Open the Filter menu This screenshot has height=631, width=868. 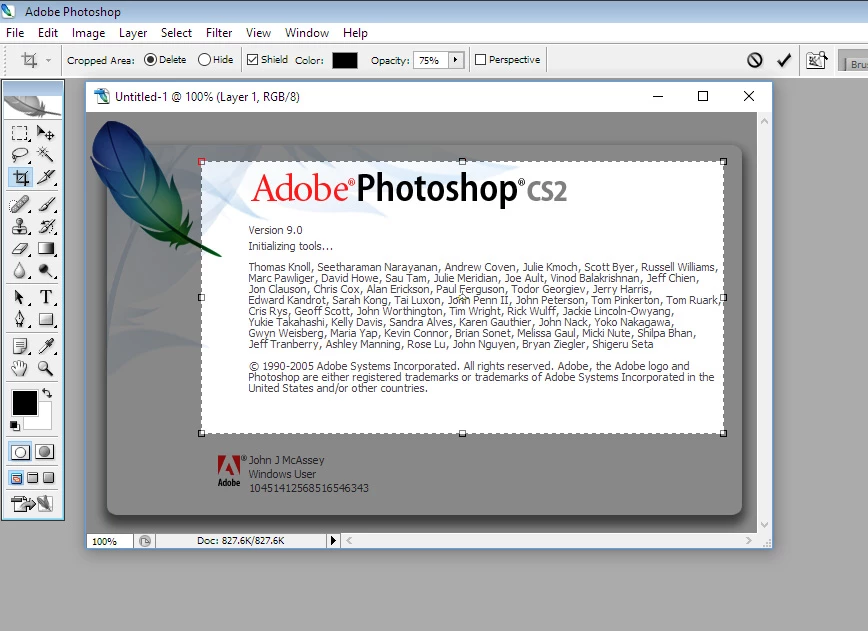219,33
